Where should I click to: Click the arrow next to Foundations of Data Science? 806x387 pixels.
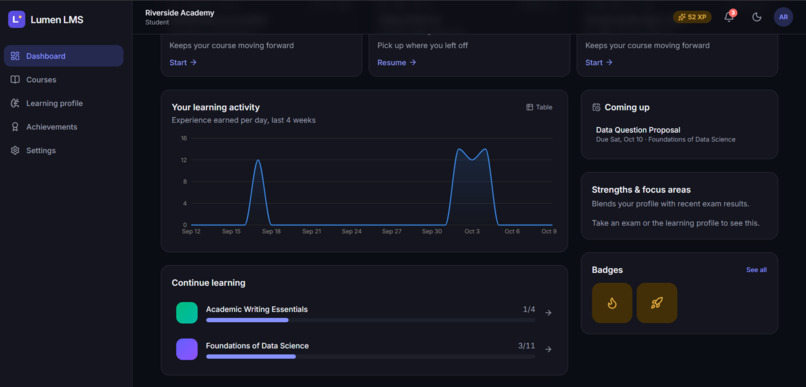pos(548,349)
